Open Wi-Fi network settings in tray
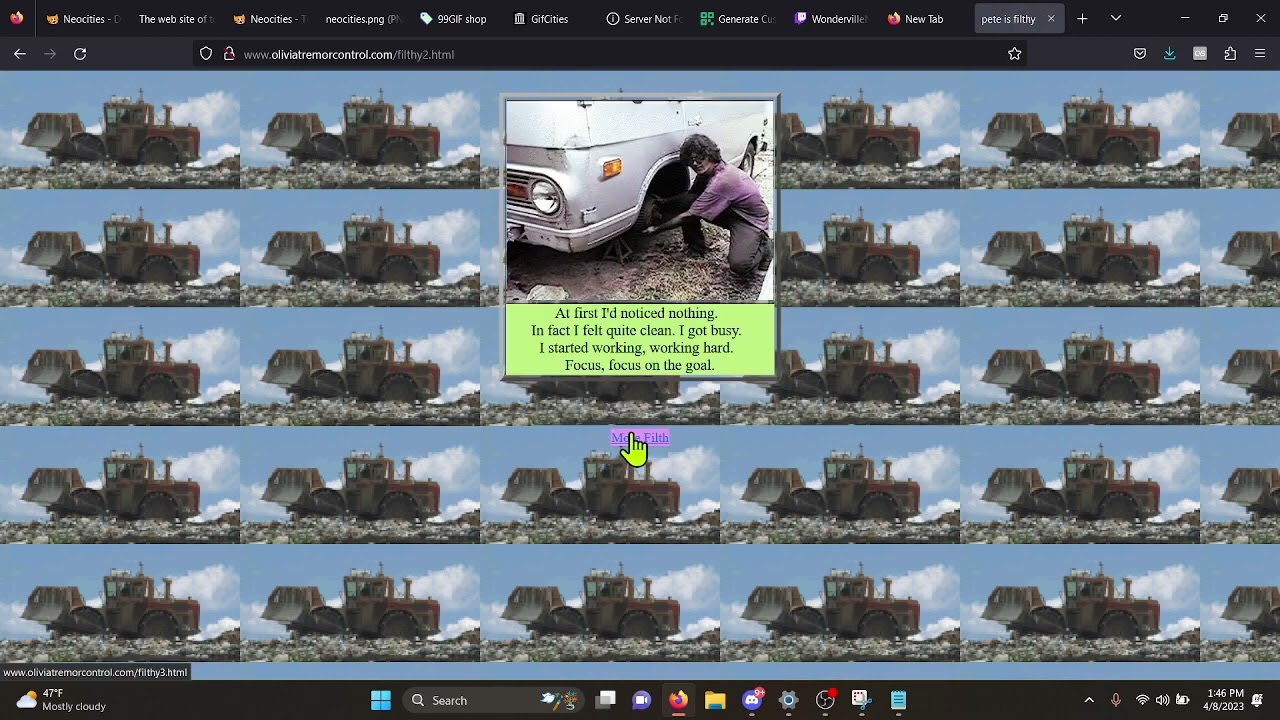 [1142, 700]
